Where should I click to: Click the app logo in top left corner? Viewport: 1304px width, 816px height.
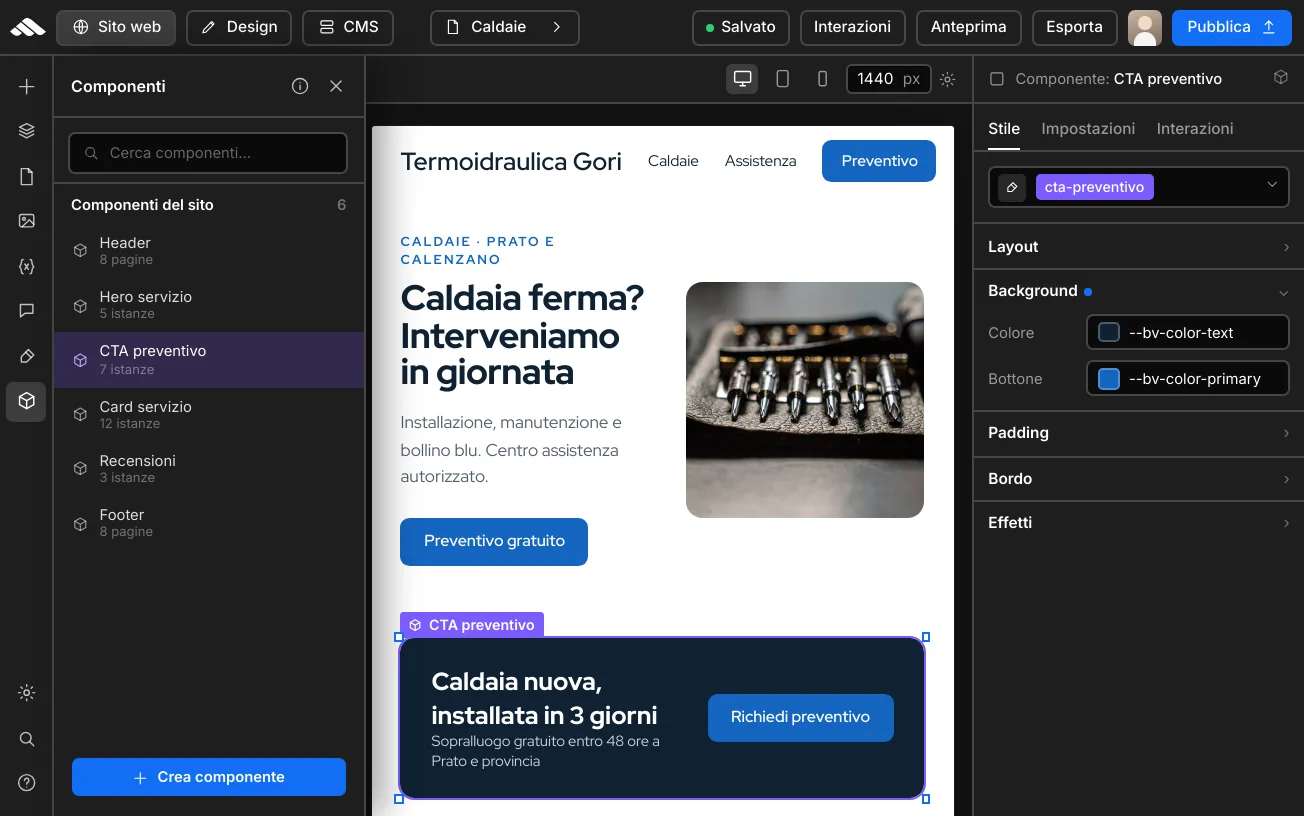pyautogui.click(x=27, y=27)
